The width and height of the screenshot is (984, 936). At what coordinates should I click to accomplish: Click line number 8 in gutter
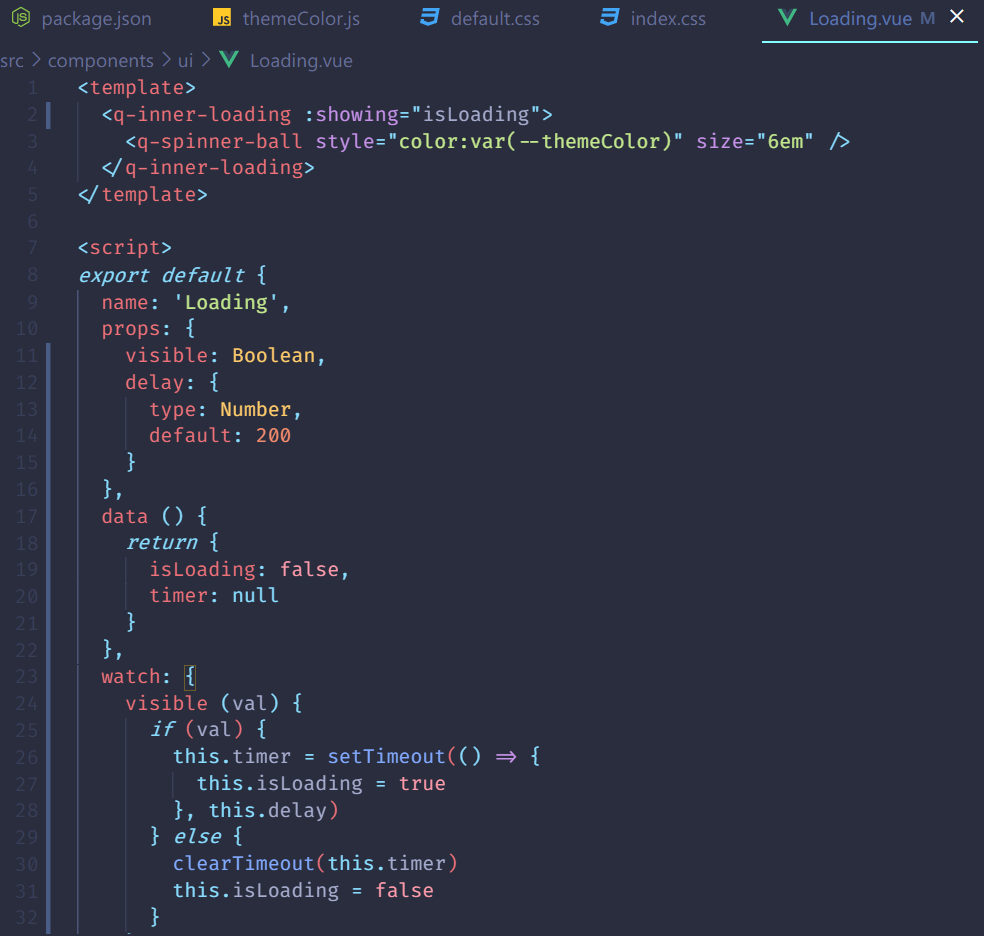[32, 275]
